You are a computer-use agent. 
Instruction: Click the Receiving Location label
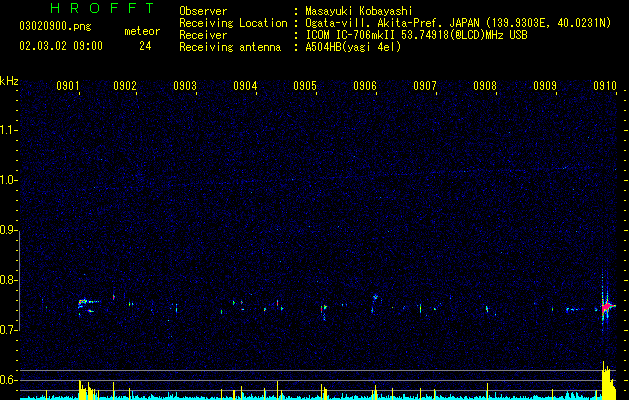[x=233, y=23]
